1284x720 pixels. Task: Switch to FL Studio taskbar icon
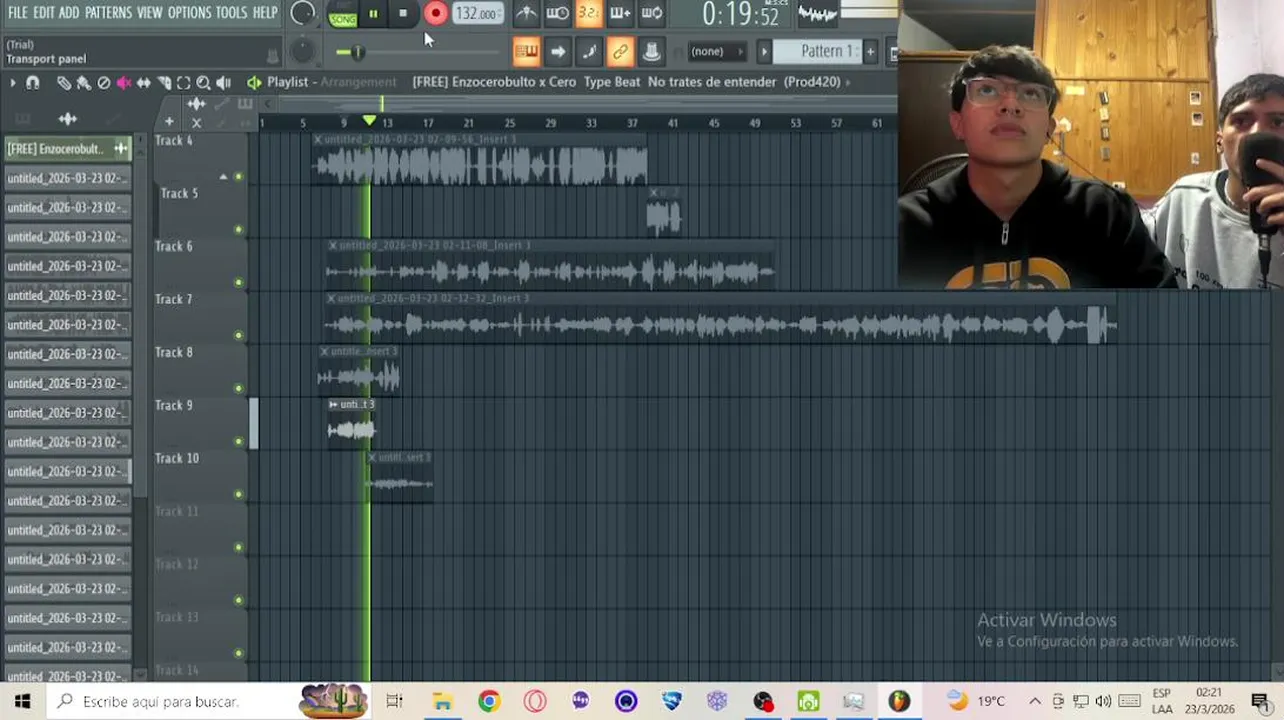click(899, 701)
